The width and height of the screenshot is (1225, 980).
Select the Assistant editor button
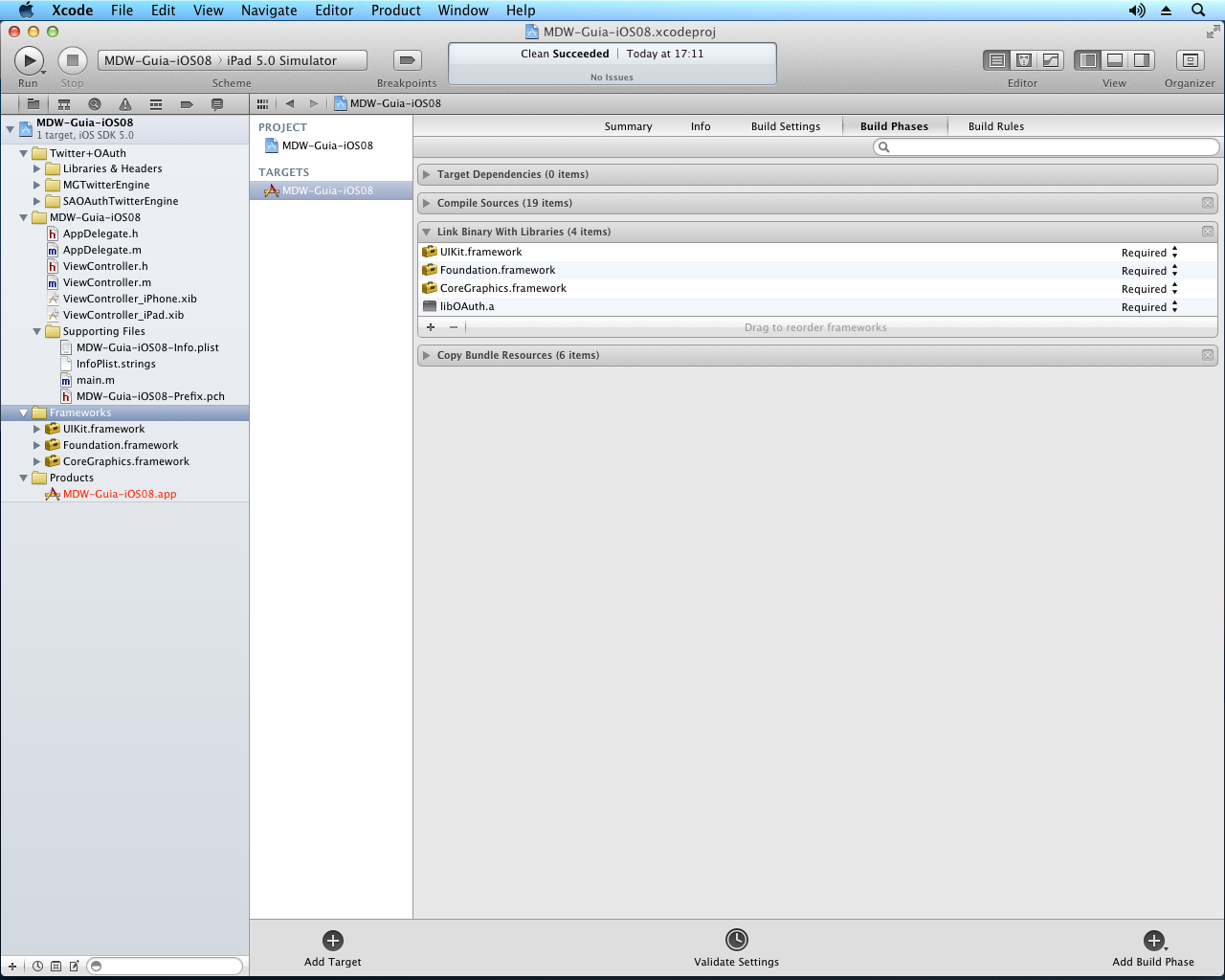pyautogui.click(x=1023, y=60)
